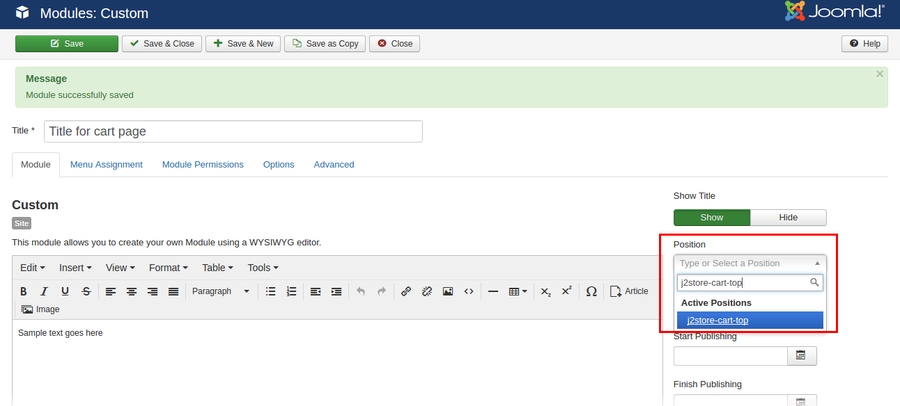
Task: Expand the Position select box
Action: pyautogui.click(x=750, y=263)
